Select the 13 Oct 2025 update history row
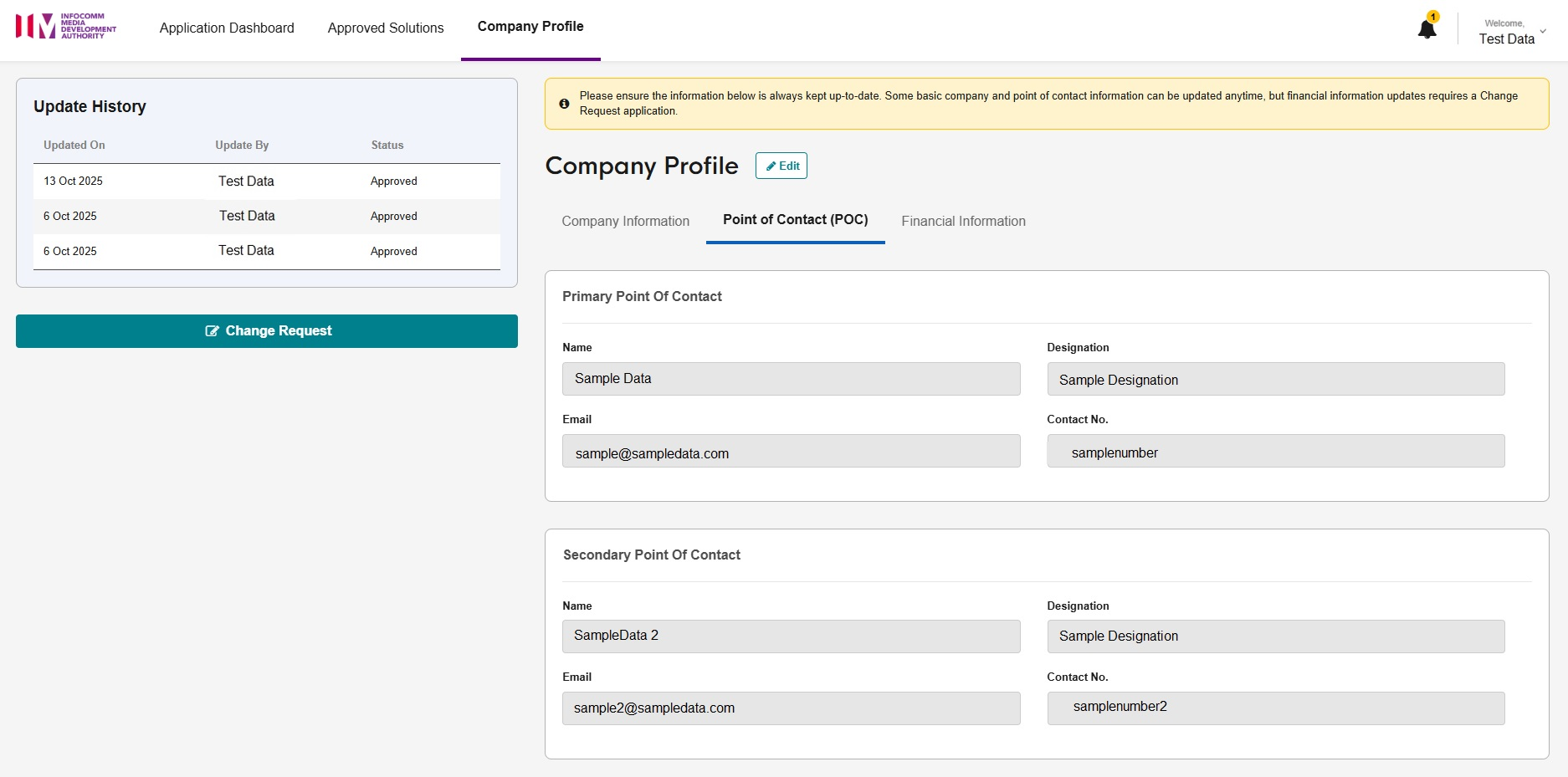This screenshot has height=777, width=1568. pyautogui.click(x=266, y=181)
